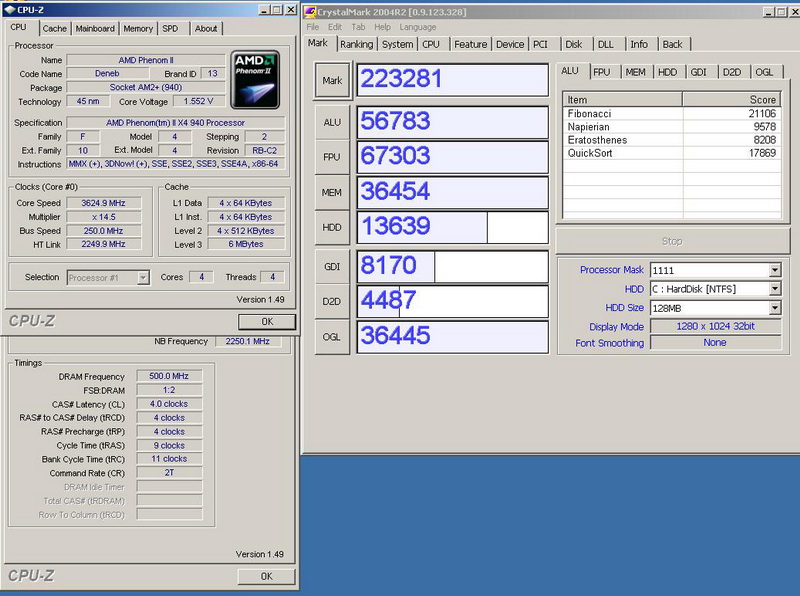The image size is (800, 596).
Task: Click the DRAM Frequency value 500.0 MHz
Action: click(169, 376)
